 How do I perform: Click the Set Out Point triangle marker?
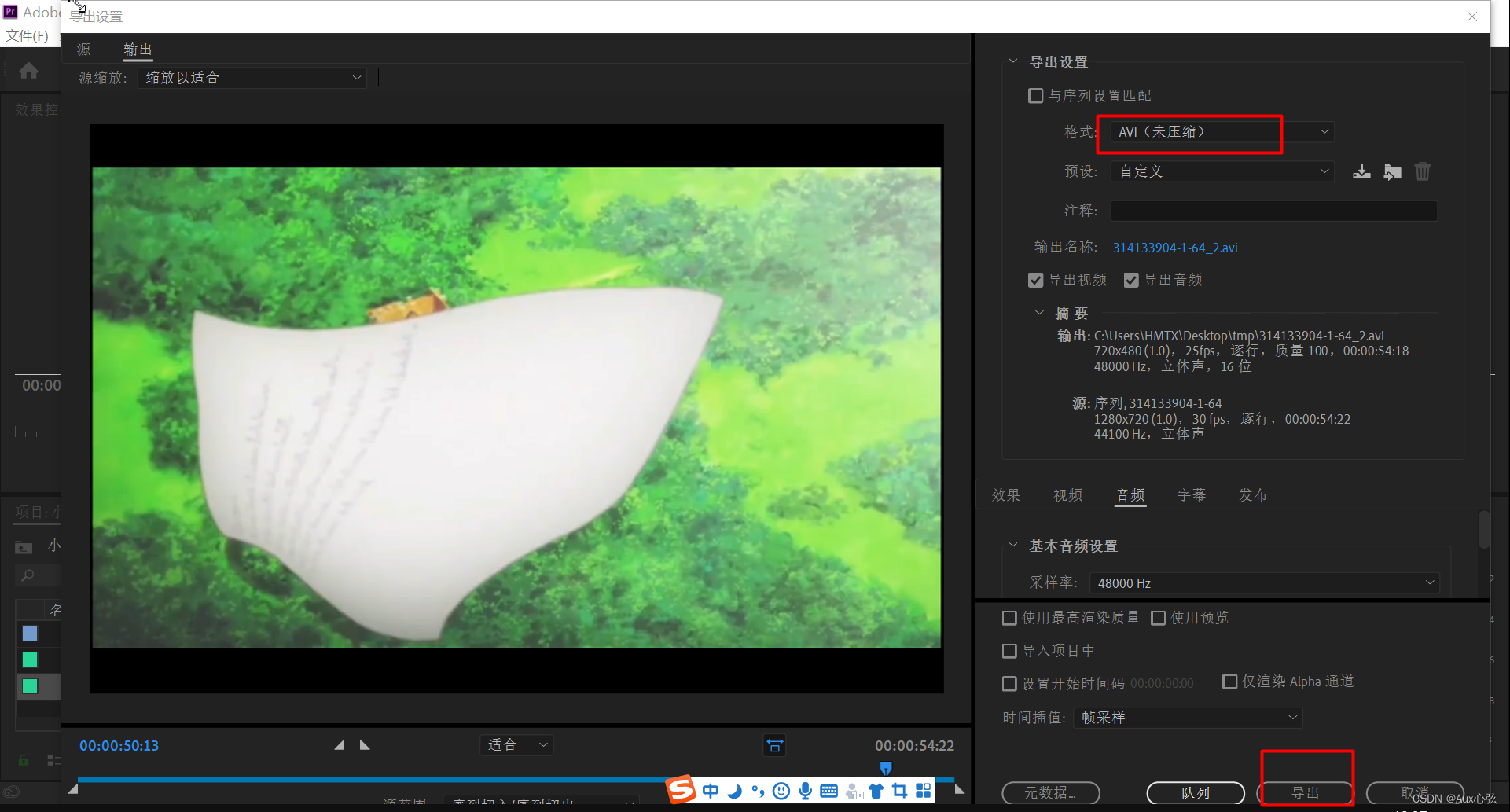365,745
